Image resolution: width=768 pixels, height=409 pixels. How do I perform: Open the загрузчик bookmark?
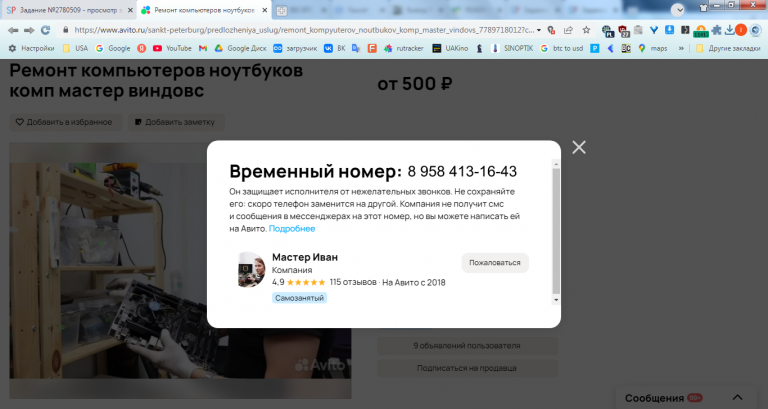295,48
